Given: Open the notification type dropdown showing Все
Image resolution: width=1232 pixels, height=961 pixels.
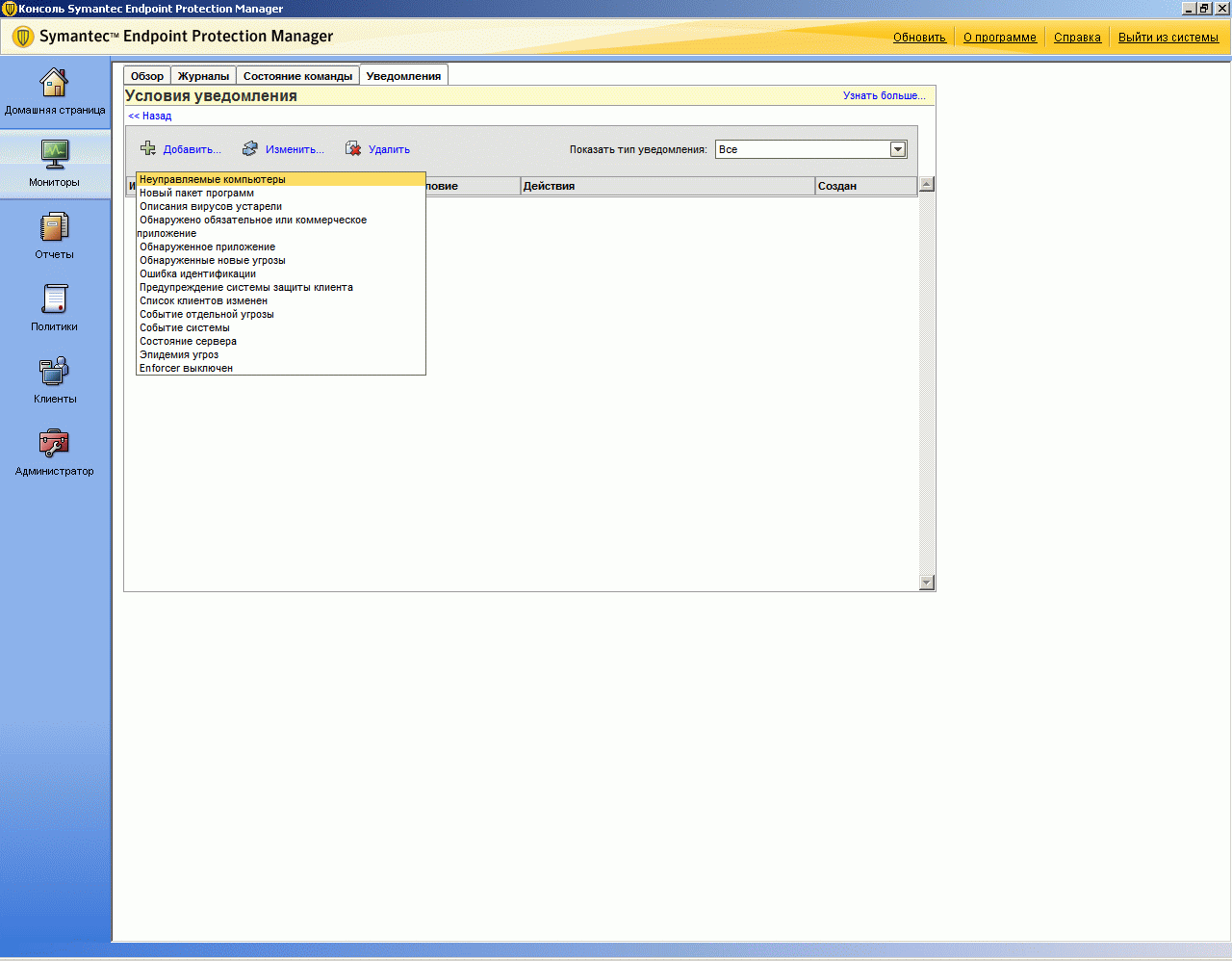Looking at the screenshot, I should click(x=810, y=149).
